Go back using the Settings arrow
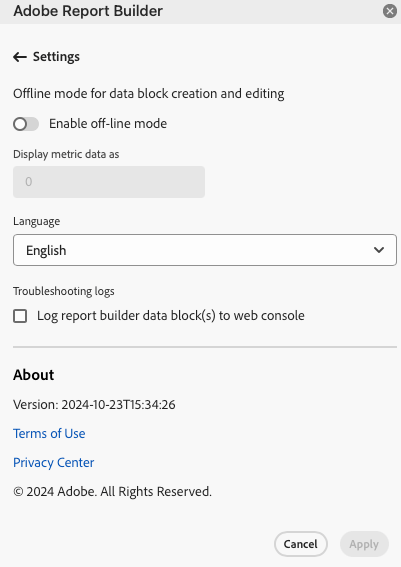Screen dimensions: 401x567 point(20,57)
